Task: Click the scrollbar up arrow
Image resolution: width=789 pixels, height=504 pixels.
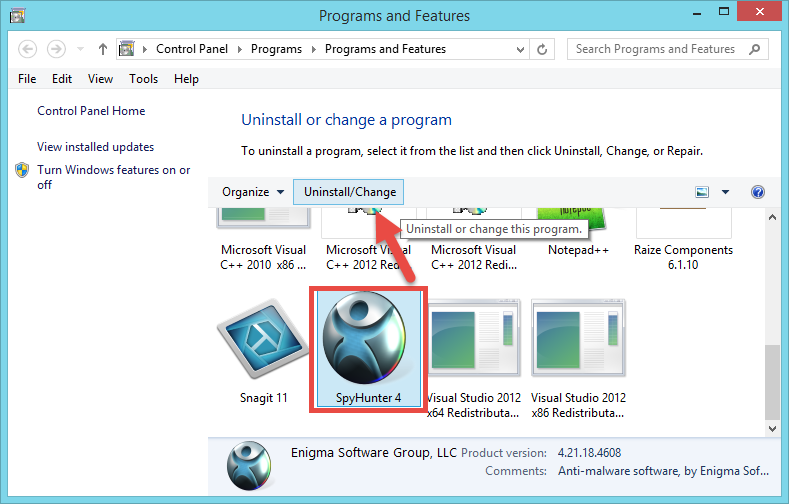Action: [x=772, y=217]
